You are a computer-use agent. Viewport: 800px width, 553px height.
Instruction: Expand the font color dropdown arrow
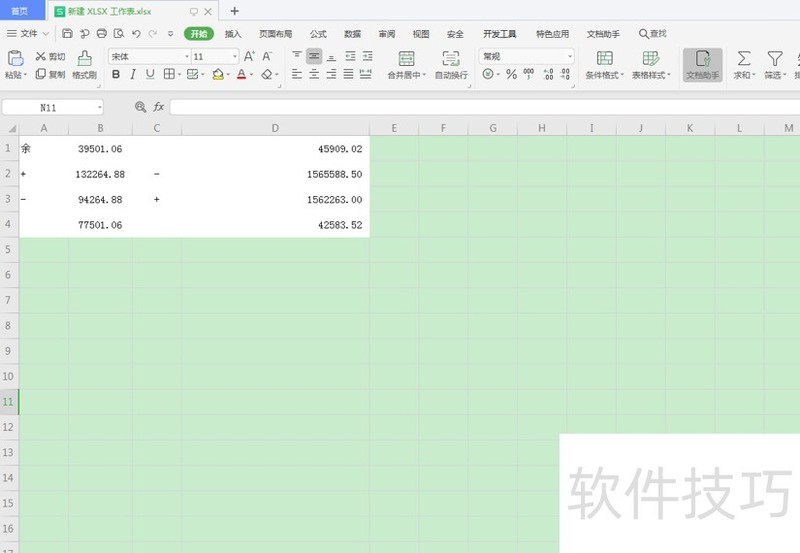click(x=252, y=75)
